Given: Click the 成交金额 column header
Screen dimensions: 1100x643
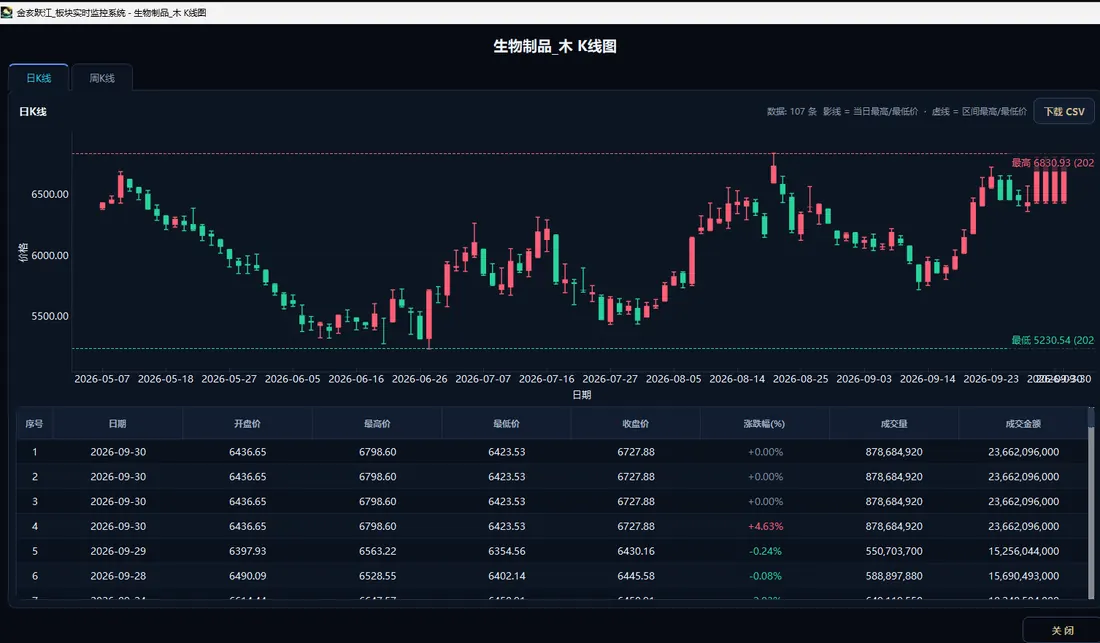Looking at the screenshot, I should tap(1023, 424).
